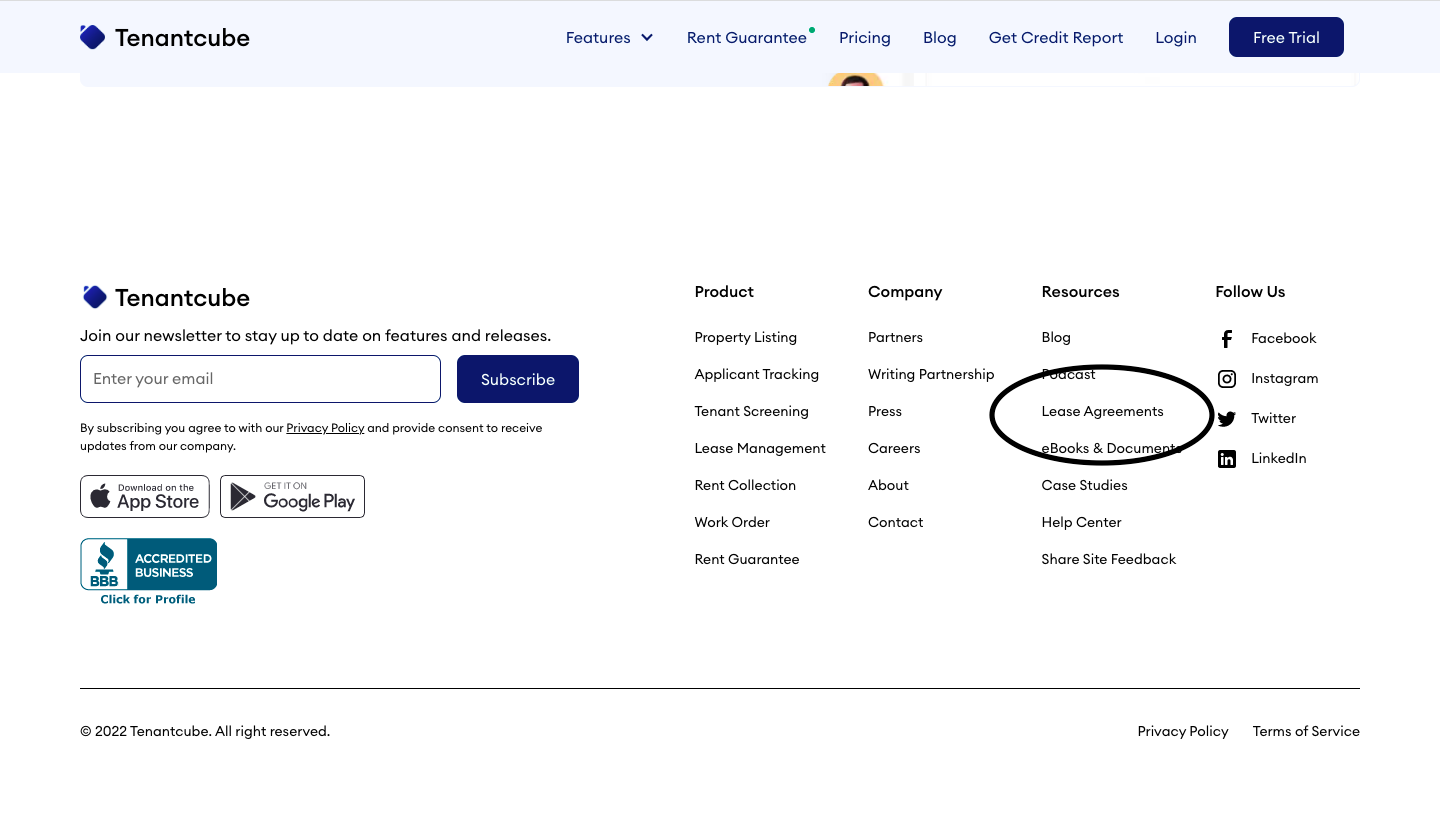Go to Pricing page
The image size is (1440, 822).
[865, 38]
